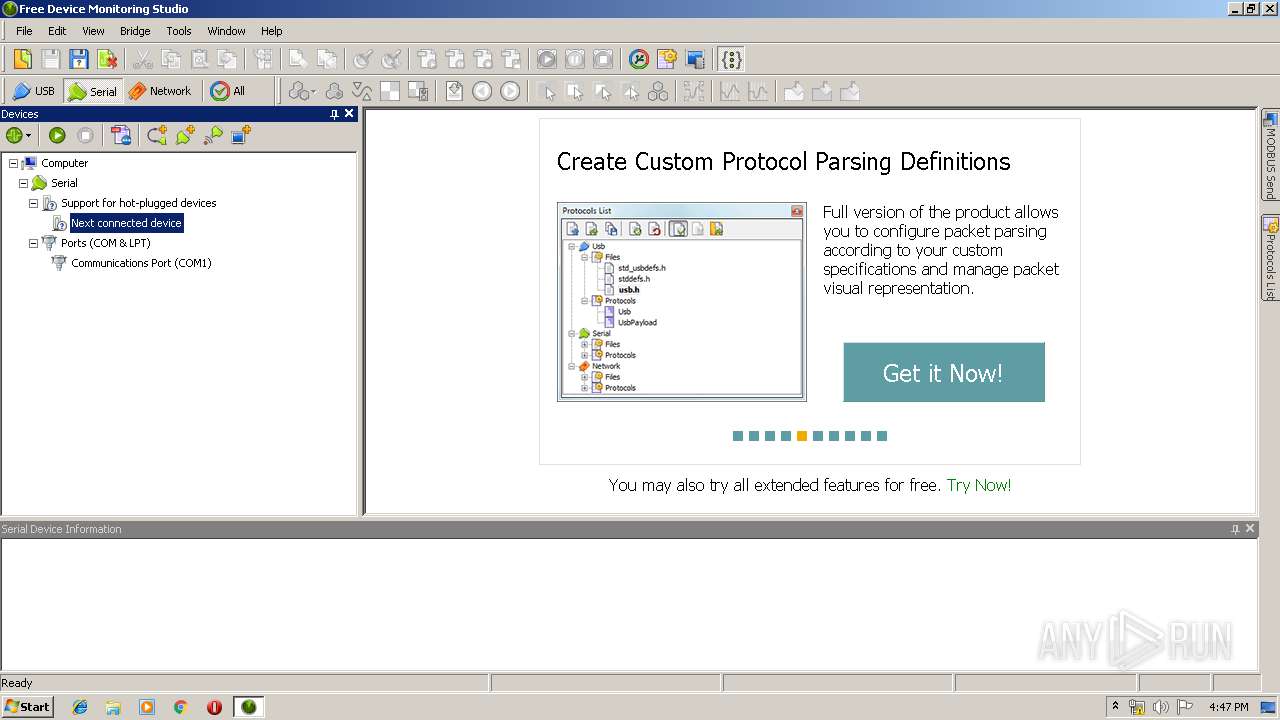Click the grey stop icon in the Devices panel

[85, 135]
